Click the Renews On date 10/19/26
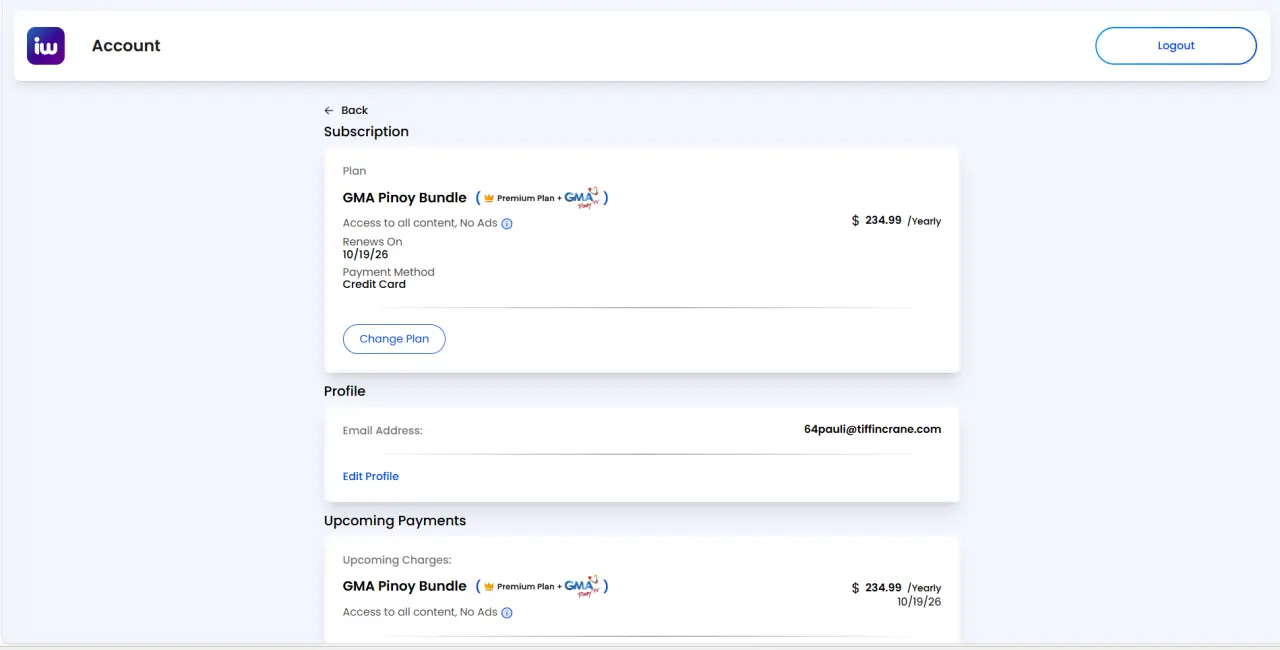This screenshot has height=650, width=1280. click(x=366, y=255)
